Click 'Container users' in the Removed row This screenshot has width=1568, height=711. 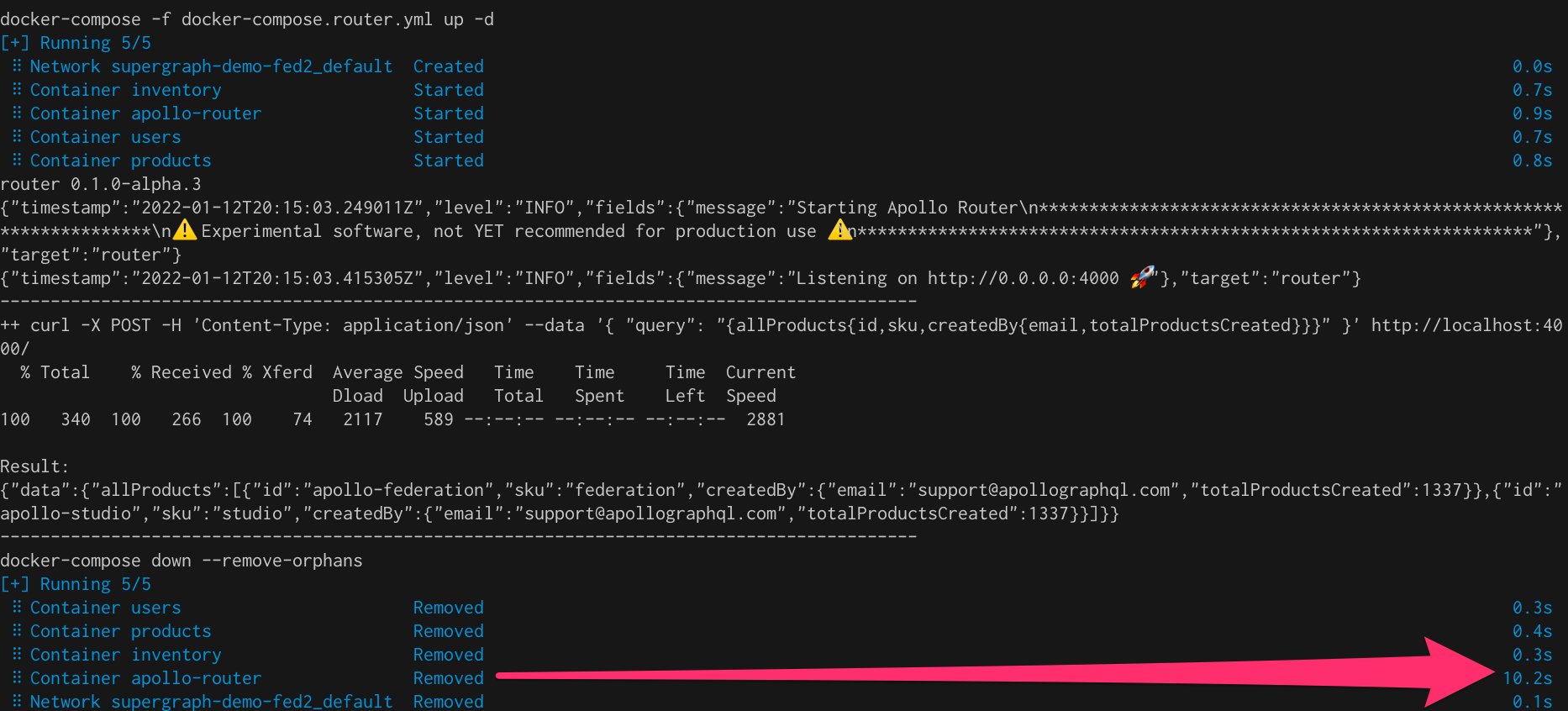point(105,608)
